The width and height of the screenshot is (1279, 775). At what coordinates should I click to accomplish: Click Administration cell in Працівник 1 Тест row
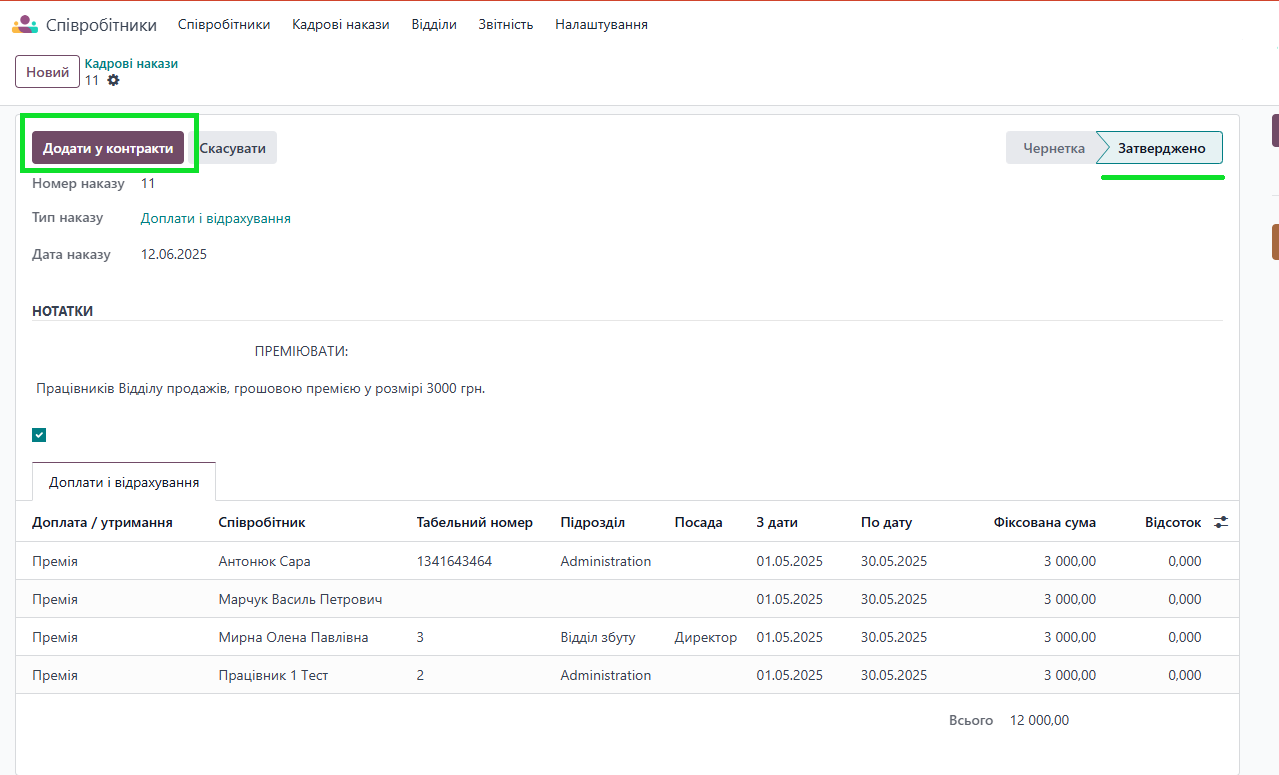click(606, 675)
